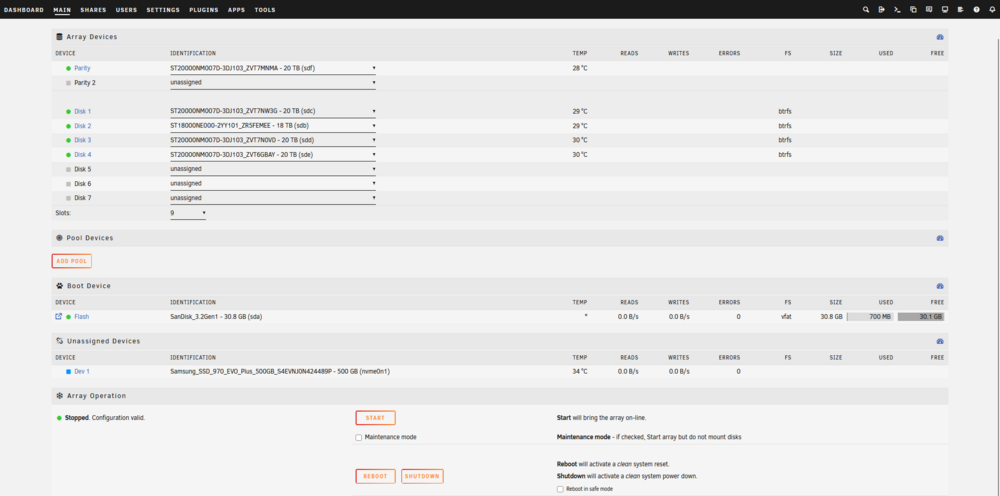Click the Samsung SSD 970 EVO Plus identification
This screenshot has width=1000, height=496.
280,371
